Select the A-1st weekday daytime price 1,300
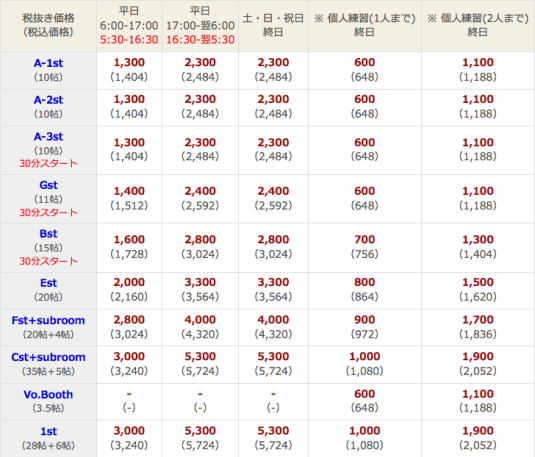 [x=129, y=62]
